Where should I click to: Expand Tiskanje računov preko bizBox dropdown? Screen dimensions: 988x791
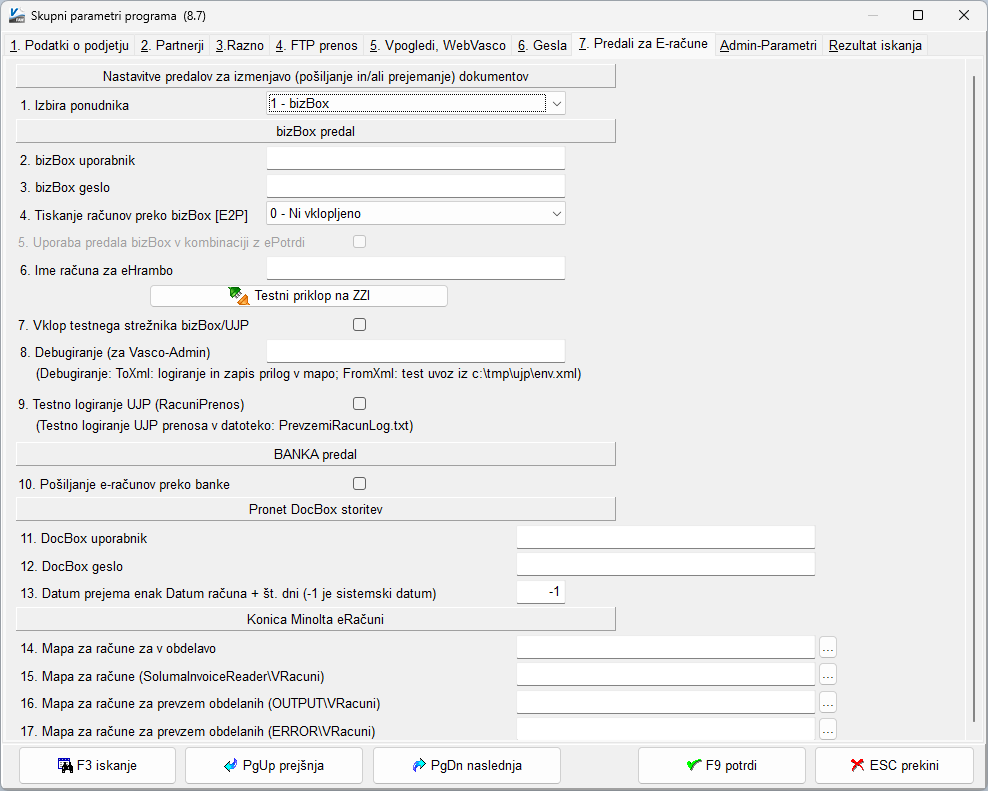tap(416, 214)
